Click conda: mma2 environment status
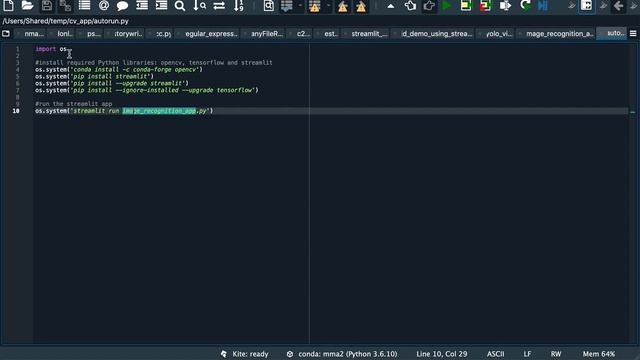Viewport: 640px width, 360px height. tap(342, 354)
